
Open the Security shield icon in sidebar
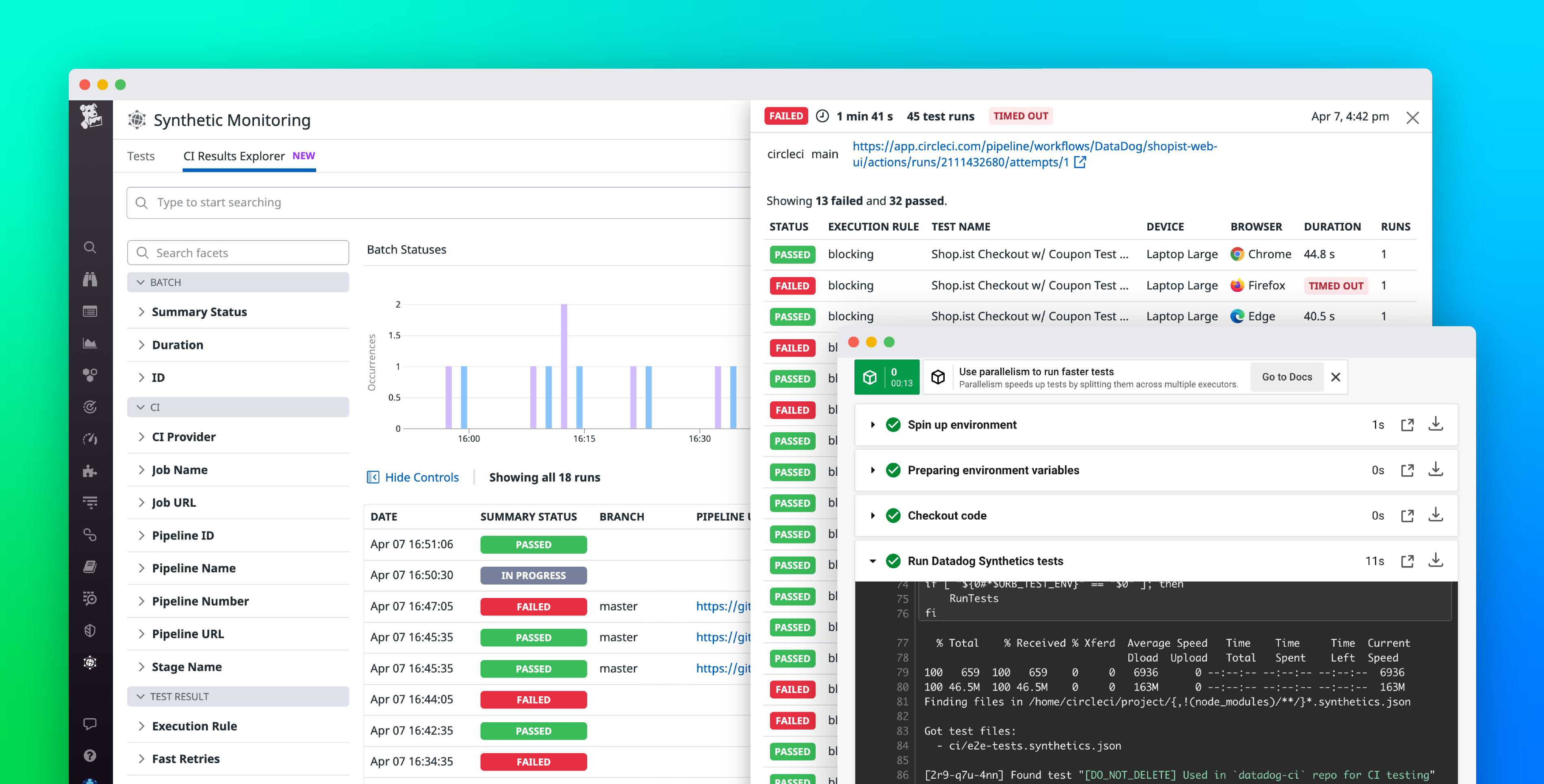tap(90, 630)
